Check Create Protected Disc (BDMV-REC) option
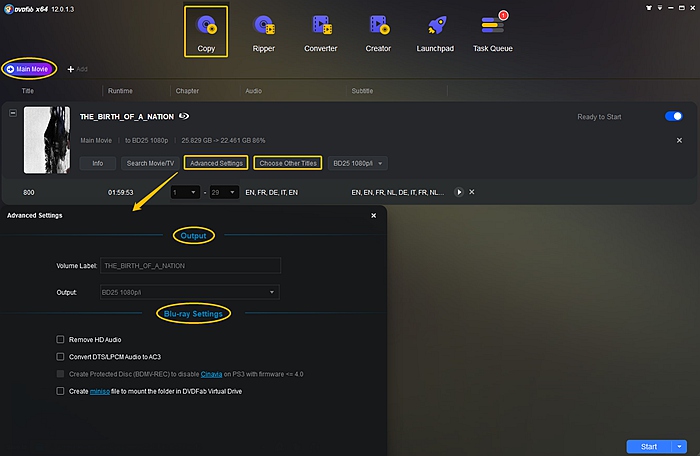Image resolution: width=700 pixels, height=456 pixels. 60,374
